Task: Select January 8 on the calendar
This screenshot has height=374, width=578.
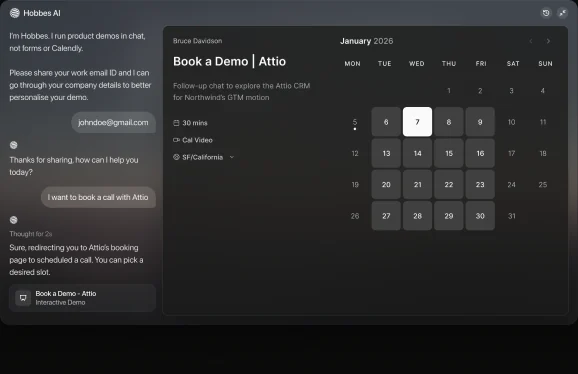Action: [449, 122]
